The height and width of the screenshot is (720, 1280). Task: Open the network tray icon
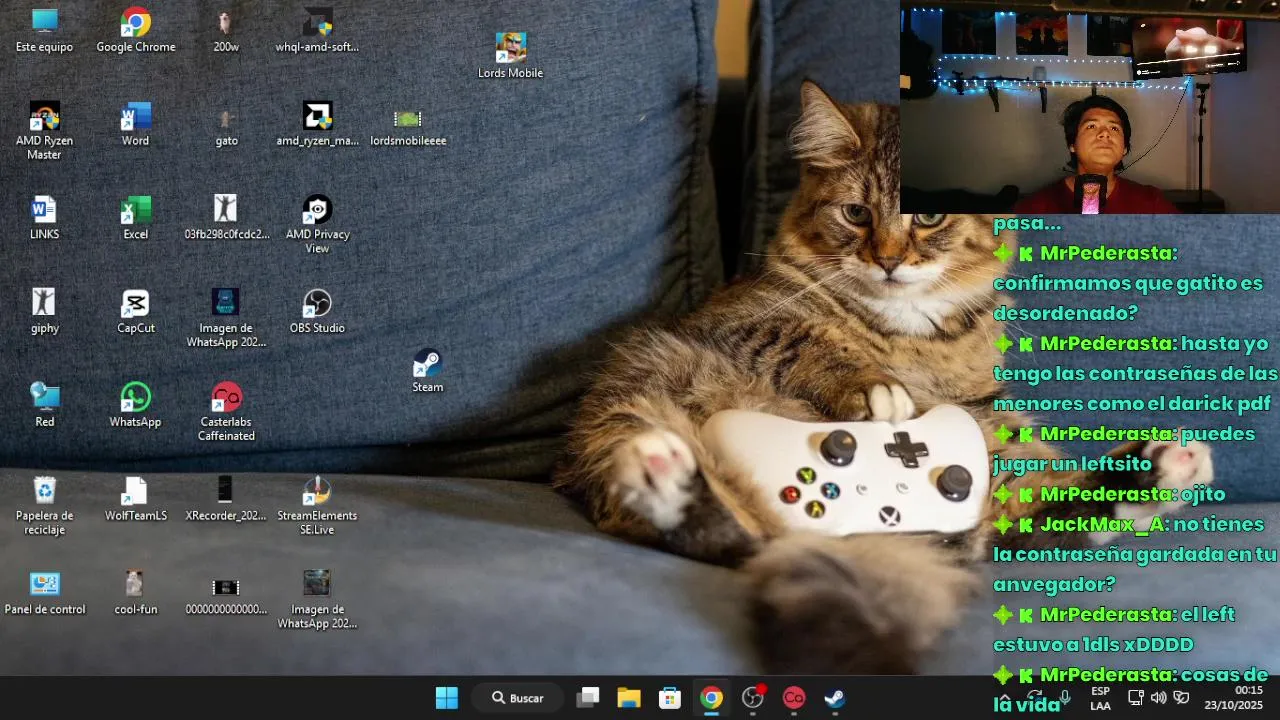point(1136,698)
